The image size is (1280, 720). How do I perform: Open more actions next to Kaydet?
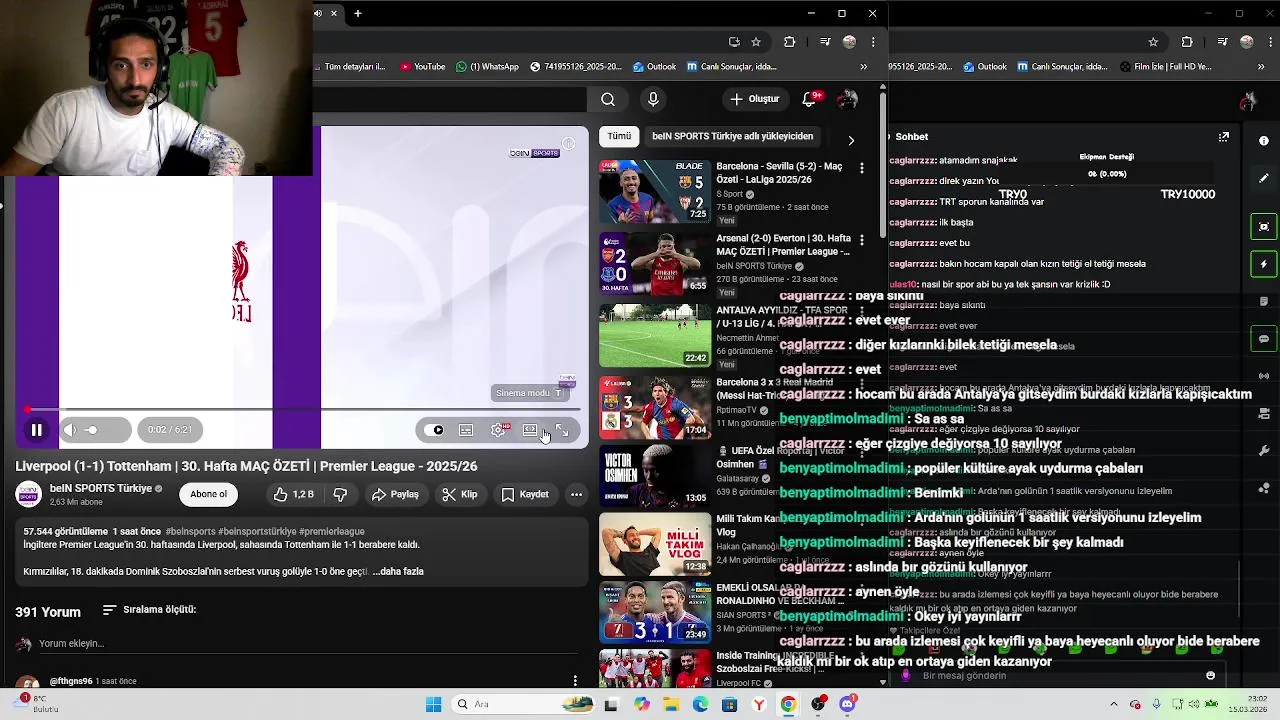(576, 494)
